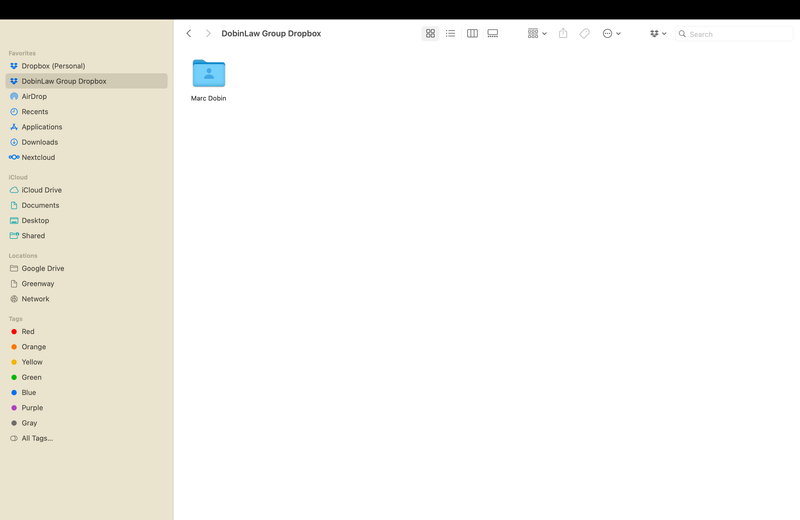Click the Favorites section header

click(x=22, y=53)
